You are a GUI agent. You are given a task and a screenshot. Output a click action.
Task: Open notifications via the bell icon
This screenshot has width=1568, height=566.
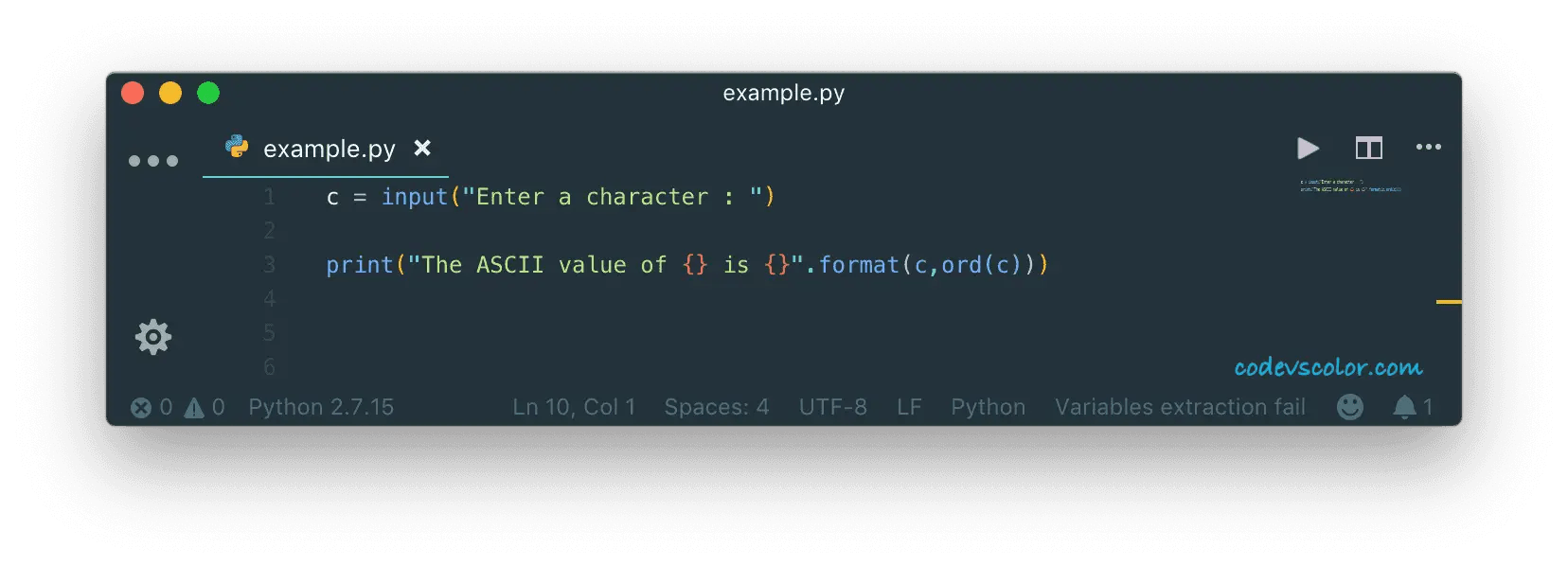click(1404, 407)
